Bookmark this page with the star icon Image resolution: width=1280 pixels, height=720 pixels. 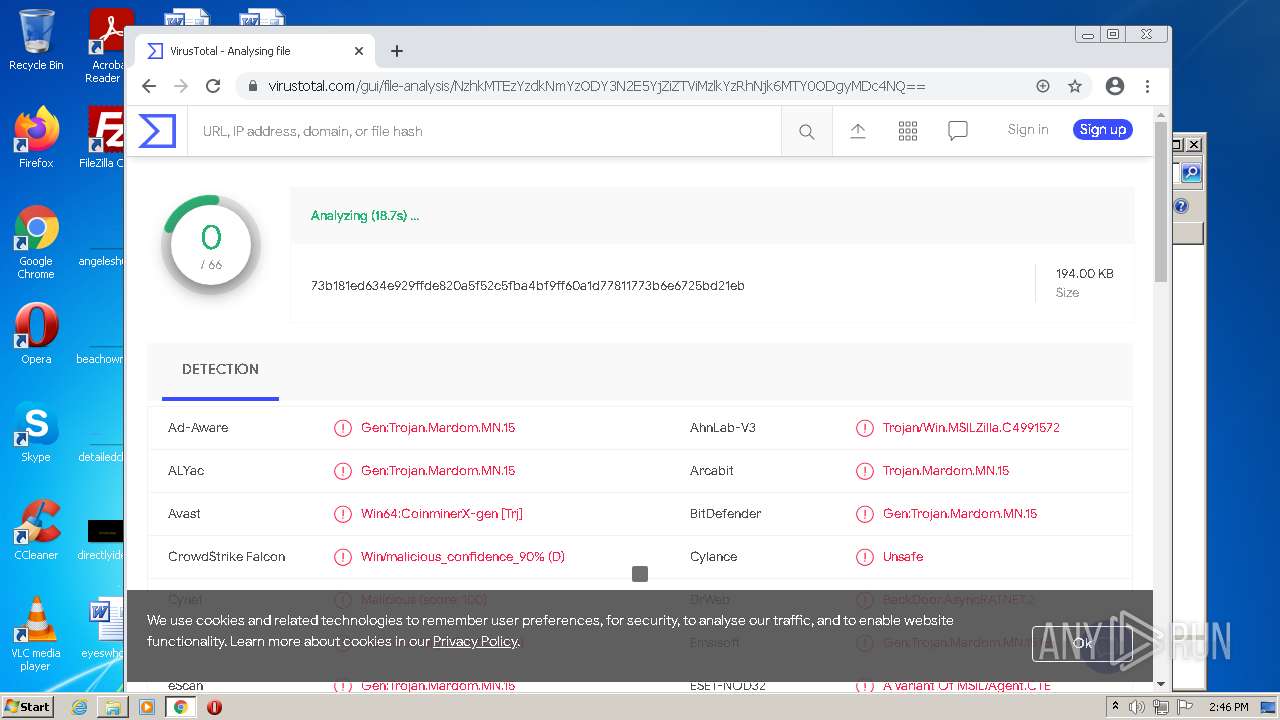pyautogui.click(x=1075, y=86)
